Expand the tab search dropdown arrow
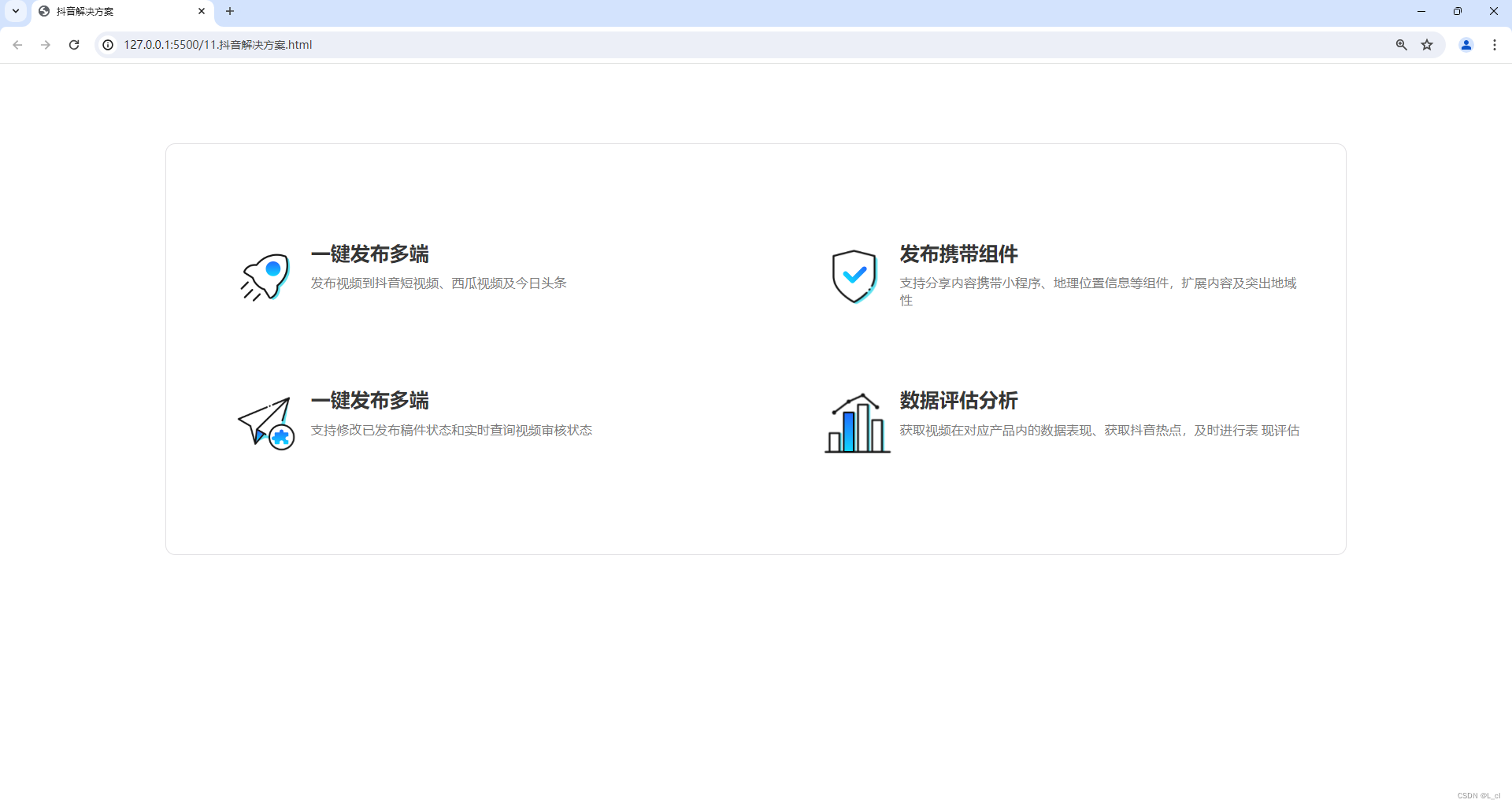This screenshot has width=1512, height=807. tap(16, 11)
